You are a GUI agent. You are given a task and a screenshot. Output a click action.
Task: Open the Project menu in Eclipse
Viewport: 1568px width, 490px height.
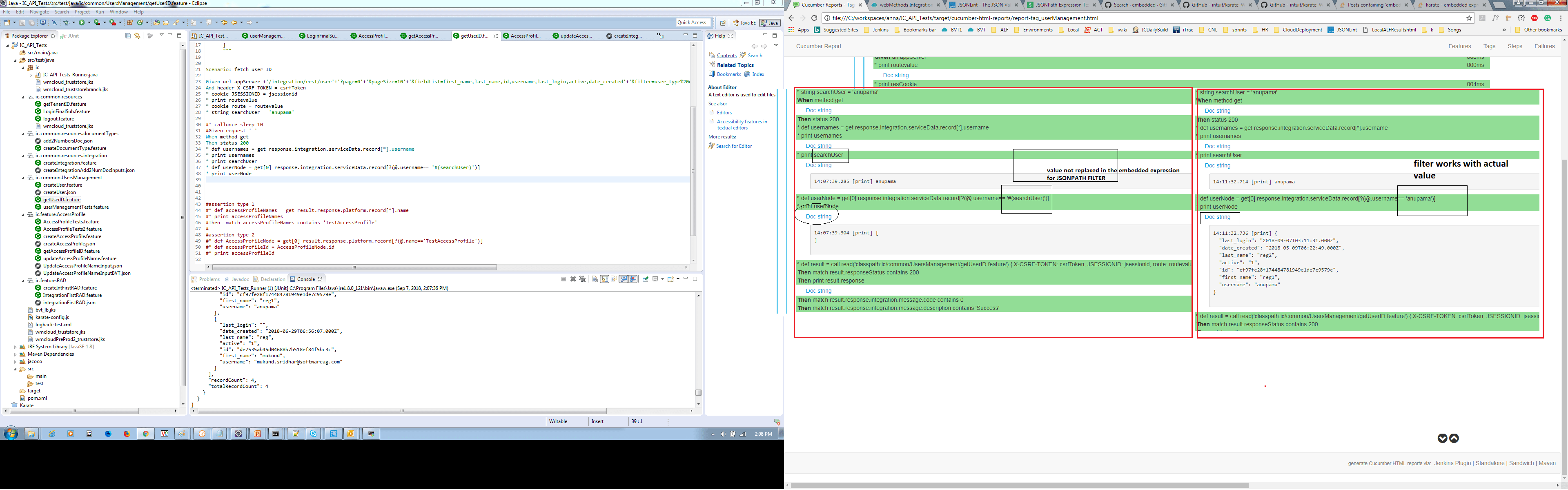82,11
